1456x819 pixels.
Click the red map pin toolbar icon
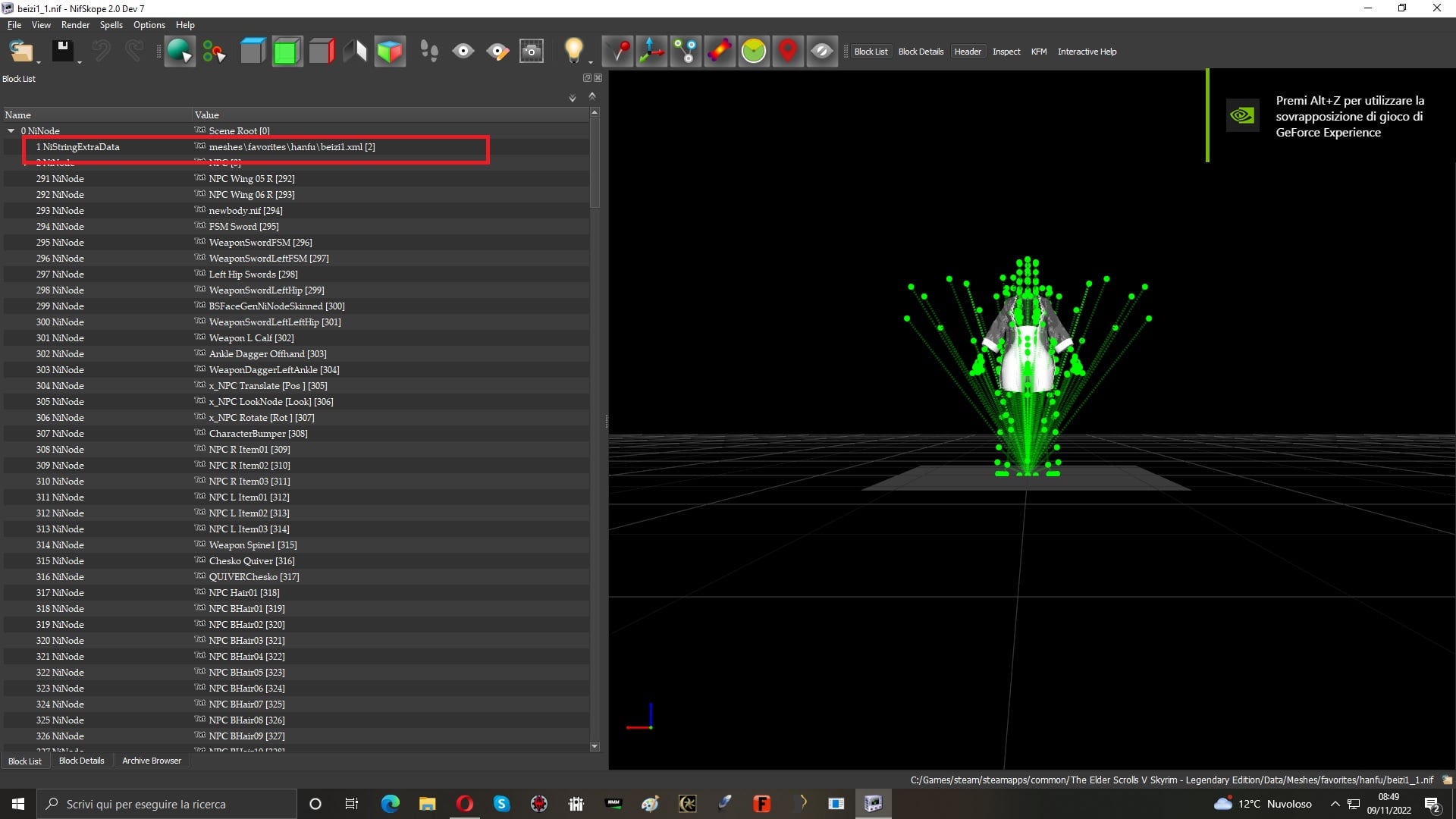tap(788, 52)
